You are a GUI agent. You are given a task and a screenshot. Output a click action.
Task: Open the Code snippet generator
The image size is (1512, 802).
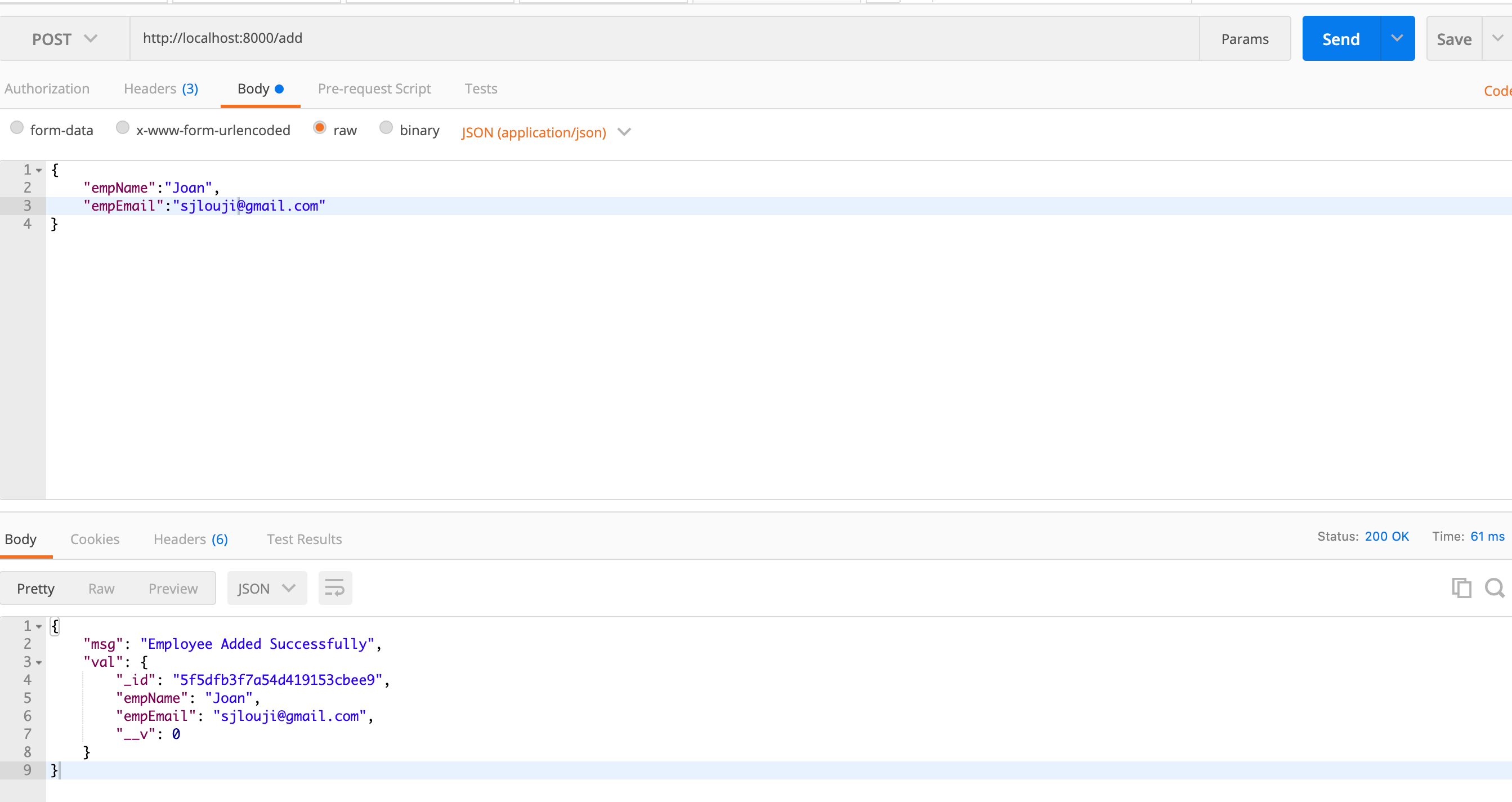pos(1497,91)
